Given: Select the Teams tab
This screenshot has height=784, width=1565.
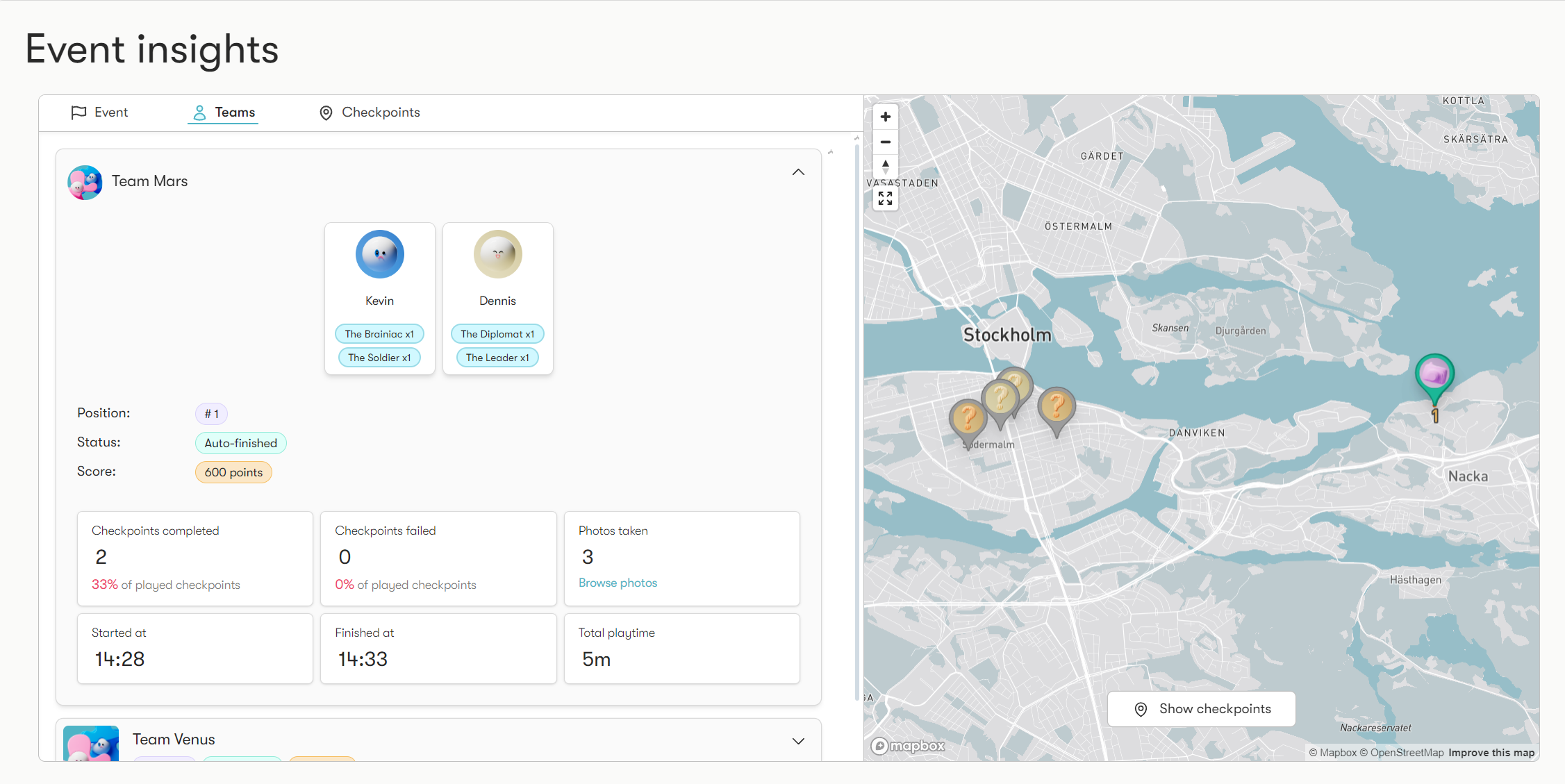Looking at the screenshot, I should (x=224, y=112).
